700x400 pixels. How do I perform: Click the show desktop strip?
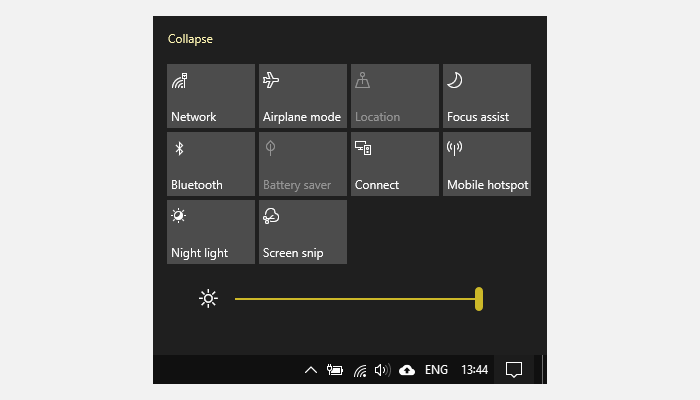543,370
